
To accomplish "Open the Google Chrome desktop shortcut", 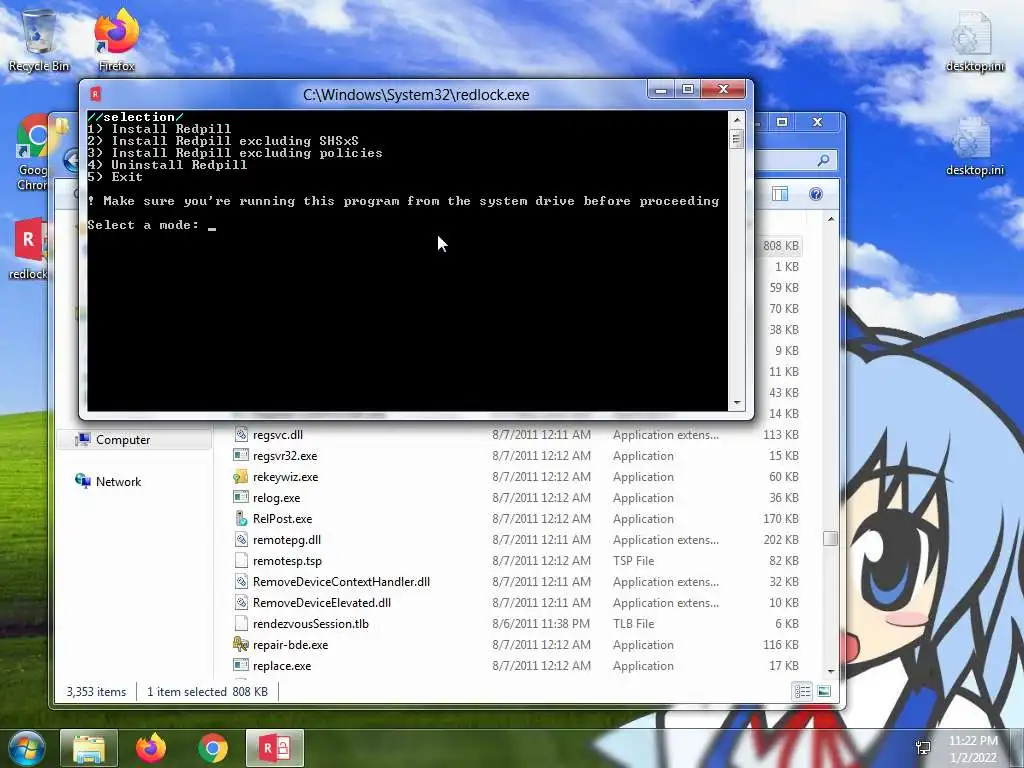I will [31, 152].
